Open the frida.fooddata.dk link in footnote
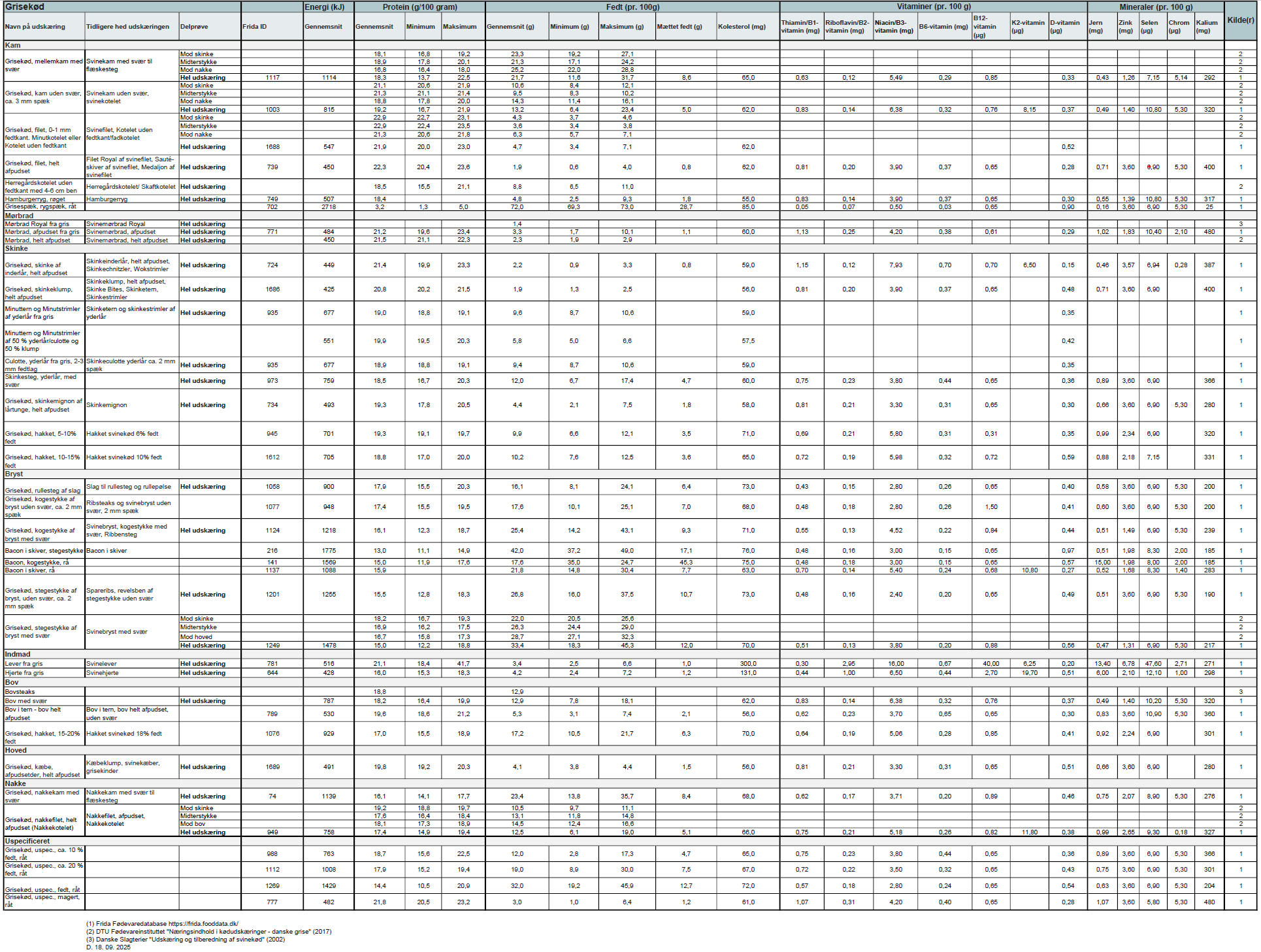The width and height of the screenshot is (1261, 952). coord(203,924)
